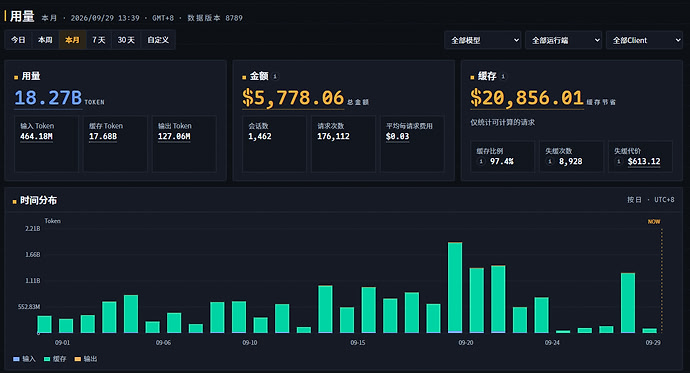Click the 按日 · UTC+8 granularity label

(x=650, y=200)
